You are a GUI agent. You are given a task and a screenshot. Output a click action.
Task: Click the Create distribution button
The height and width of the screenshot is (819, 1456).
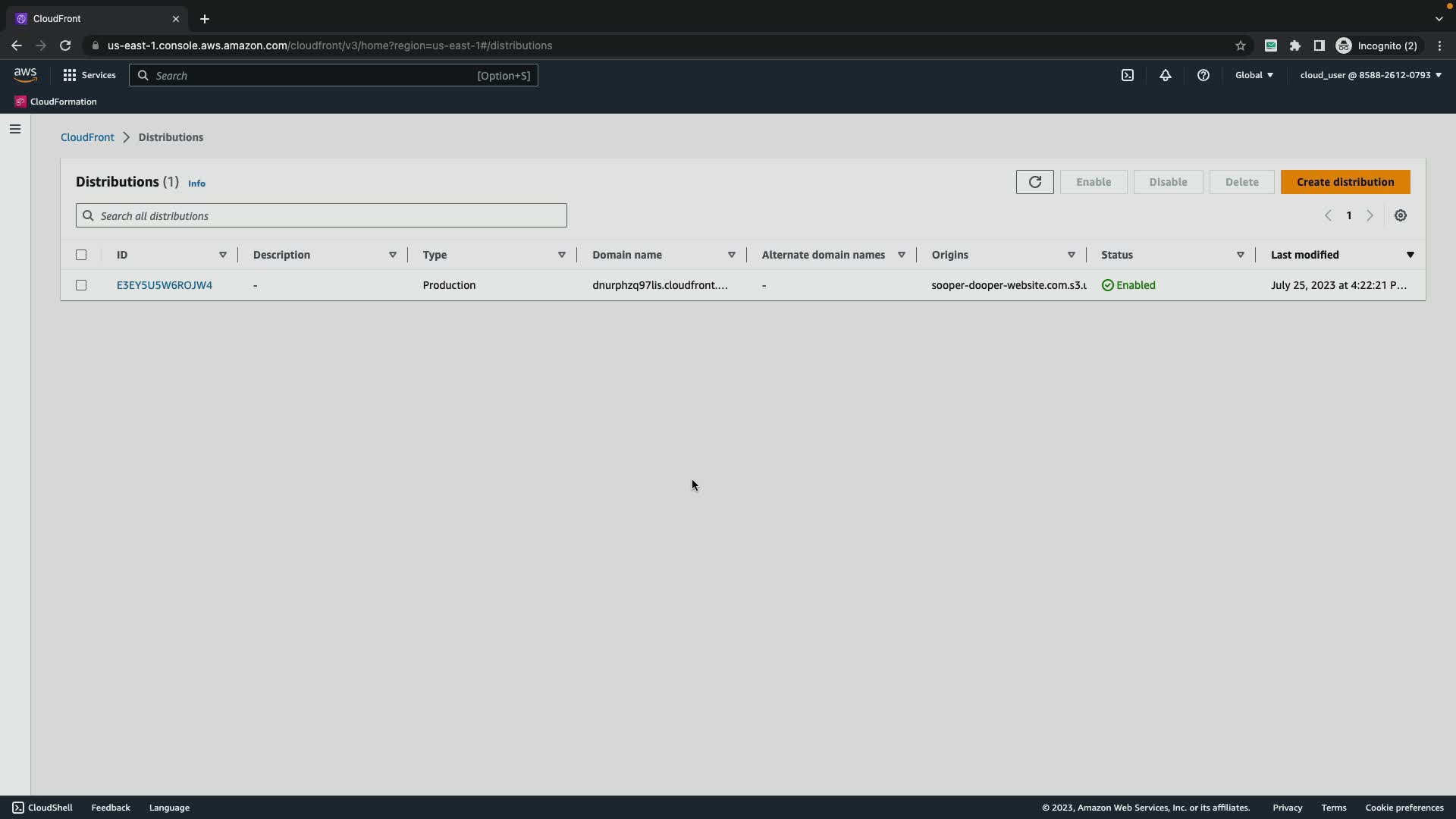coord(1345,182)
